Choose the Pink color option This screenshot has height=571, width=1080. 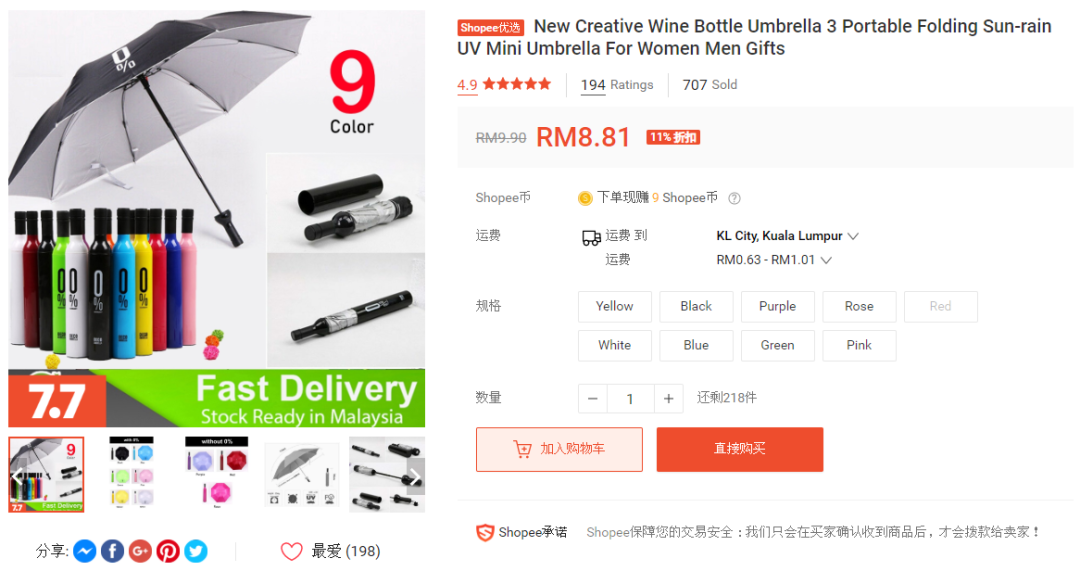pyautogui.click(x=859, y=345)
